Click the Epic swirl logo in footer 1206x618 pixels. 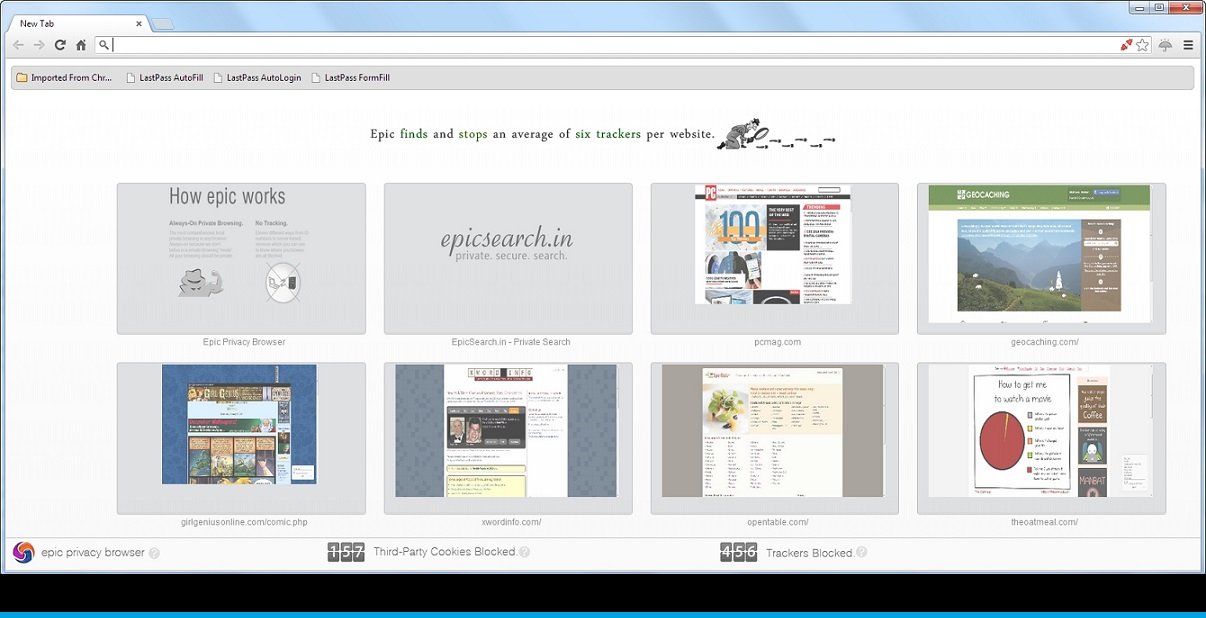23,552
